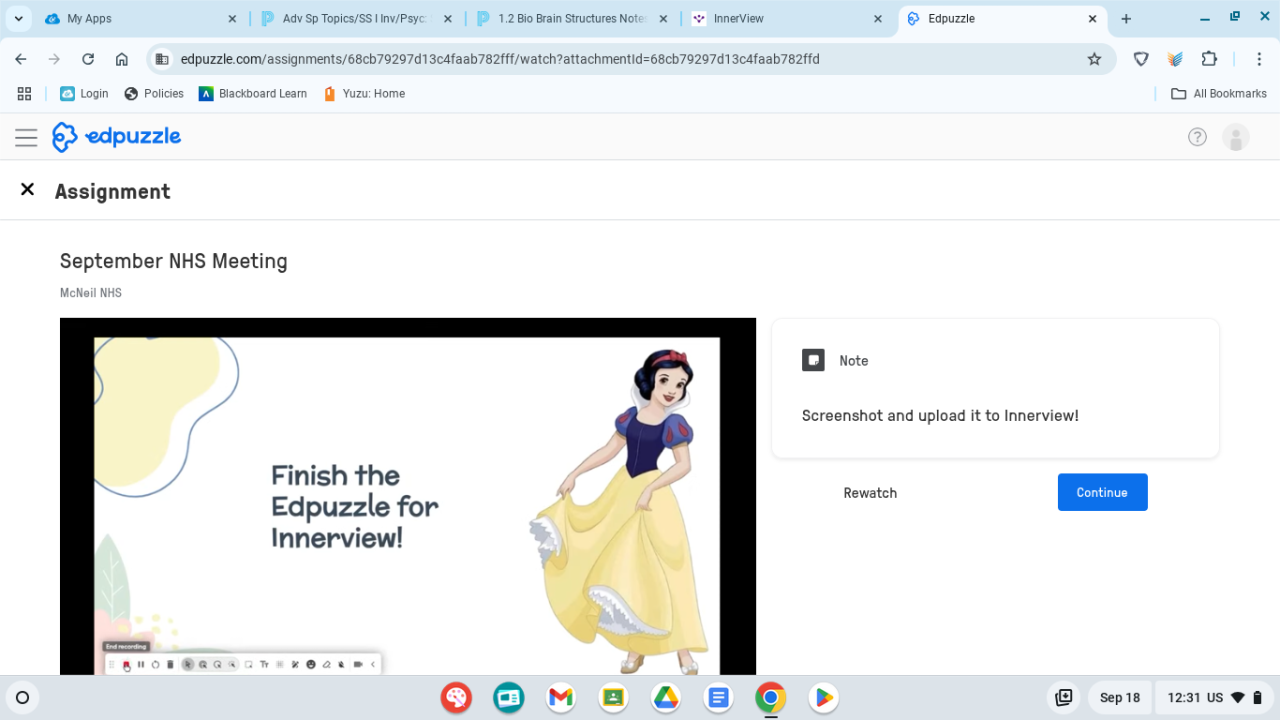Reload the Edpuzzle page

[88, 59]
